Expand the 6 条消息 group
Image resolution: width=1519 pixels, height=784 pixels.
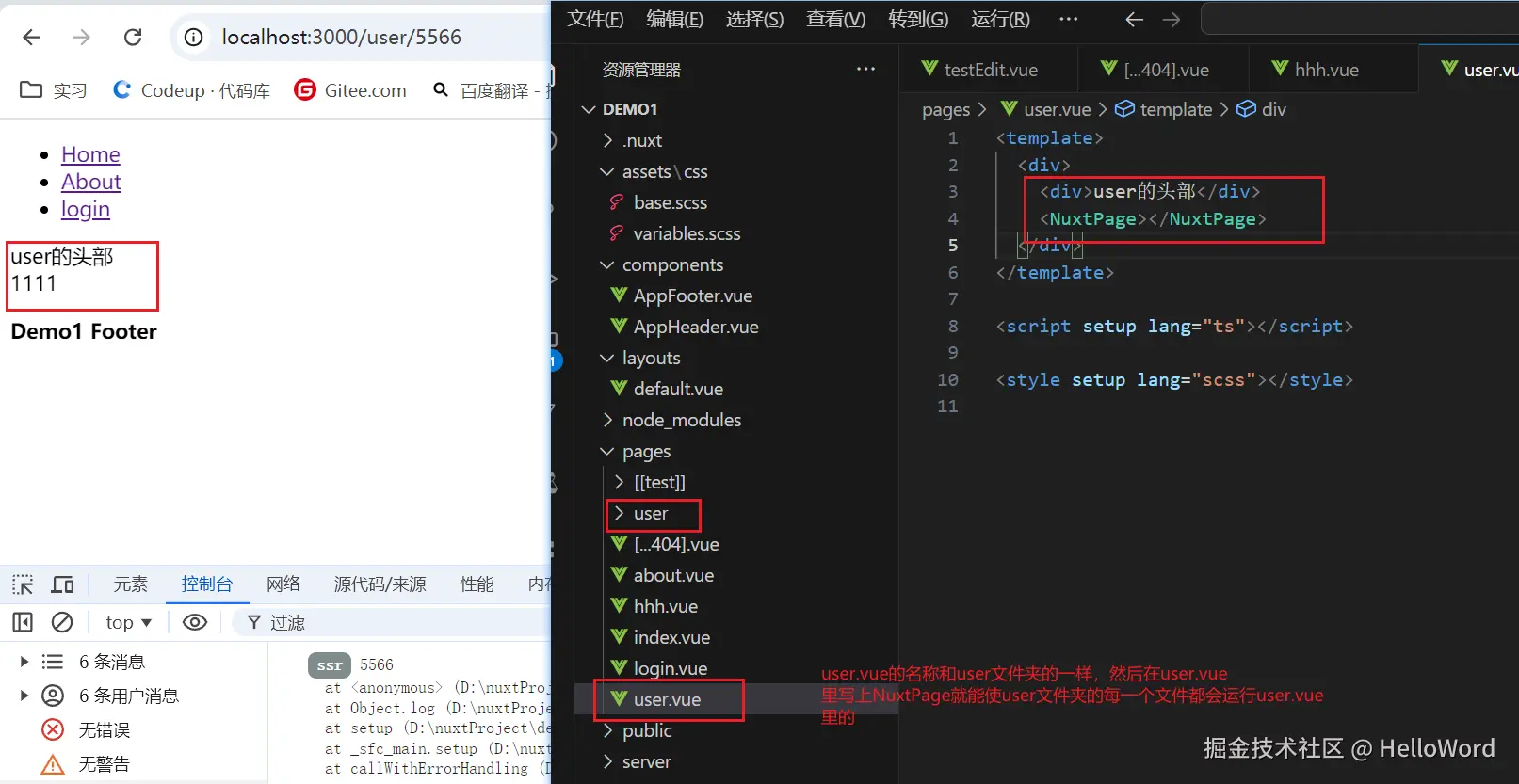tap(24, 662)
